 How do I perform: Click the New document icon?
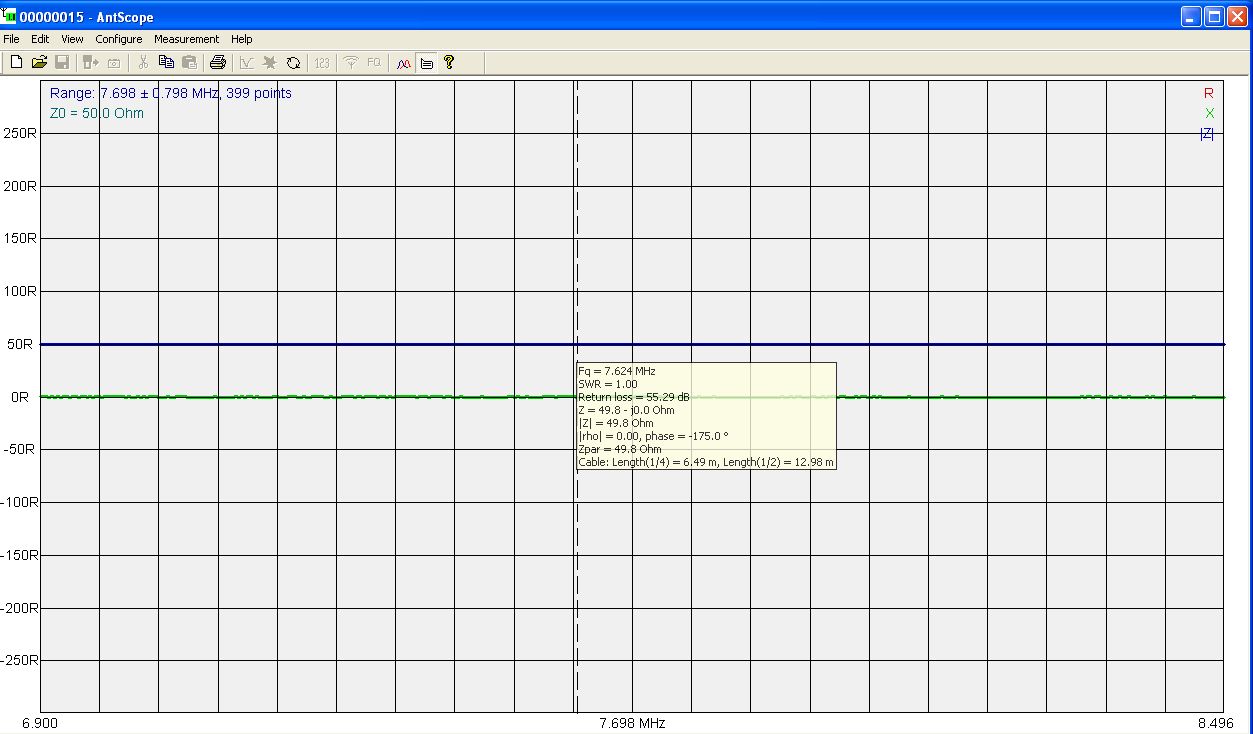coord(16,62)
